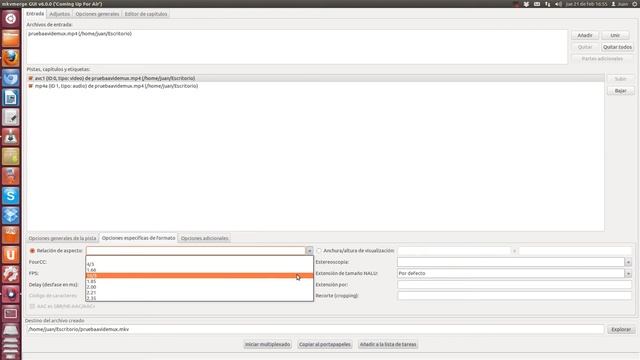The height and width of the screenshot is (360, 640).
Task: Open Ubuntu One from the dock
Action: click(x=11, y=255)
